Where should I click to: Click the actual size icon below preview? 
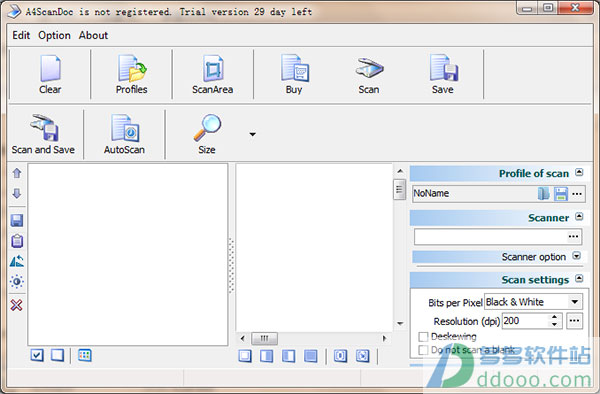[340, 356]
